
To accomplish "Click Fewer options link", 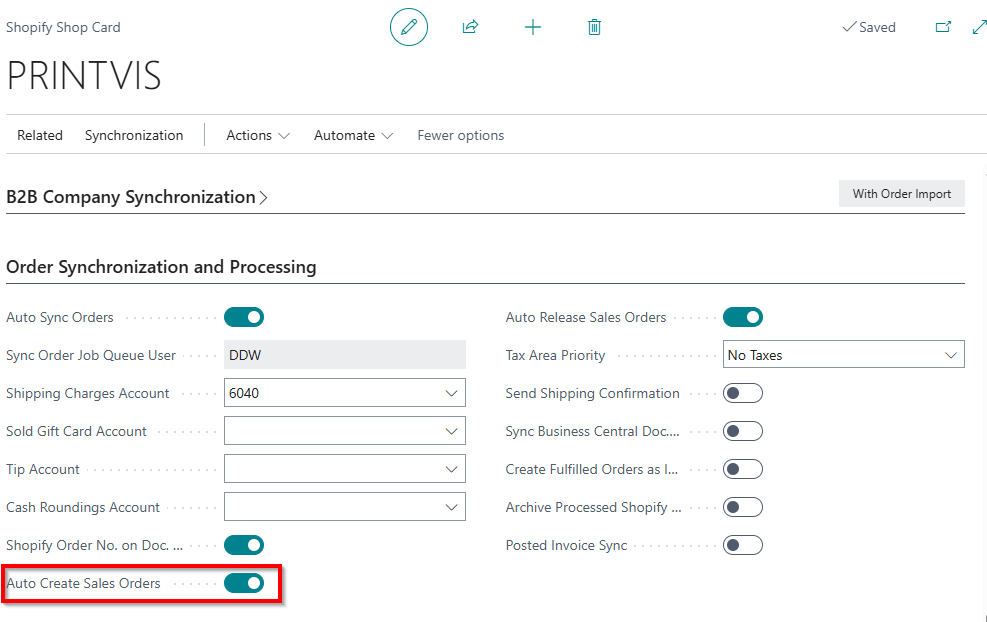I will point(460,135).
